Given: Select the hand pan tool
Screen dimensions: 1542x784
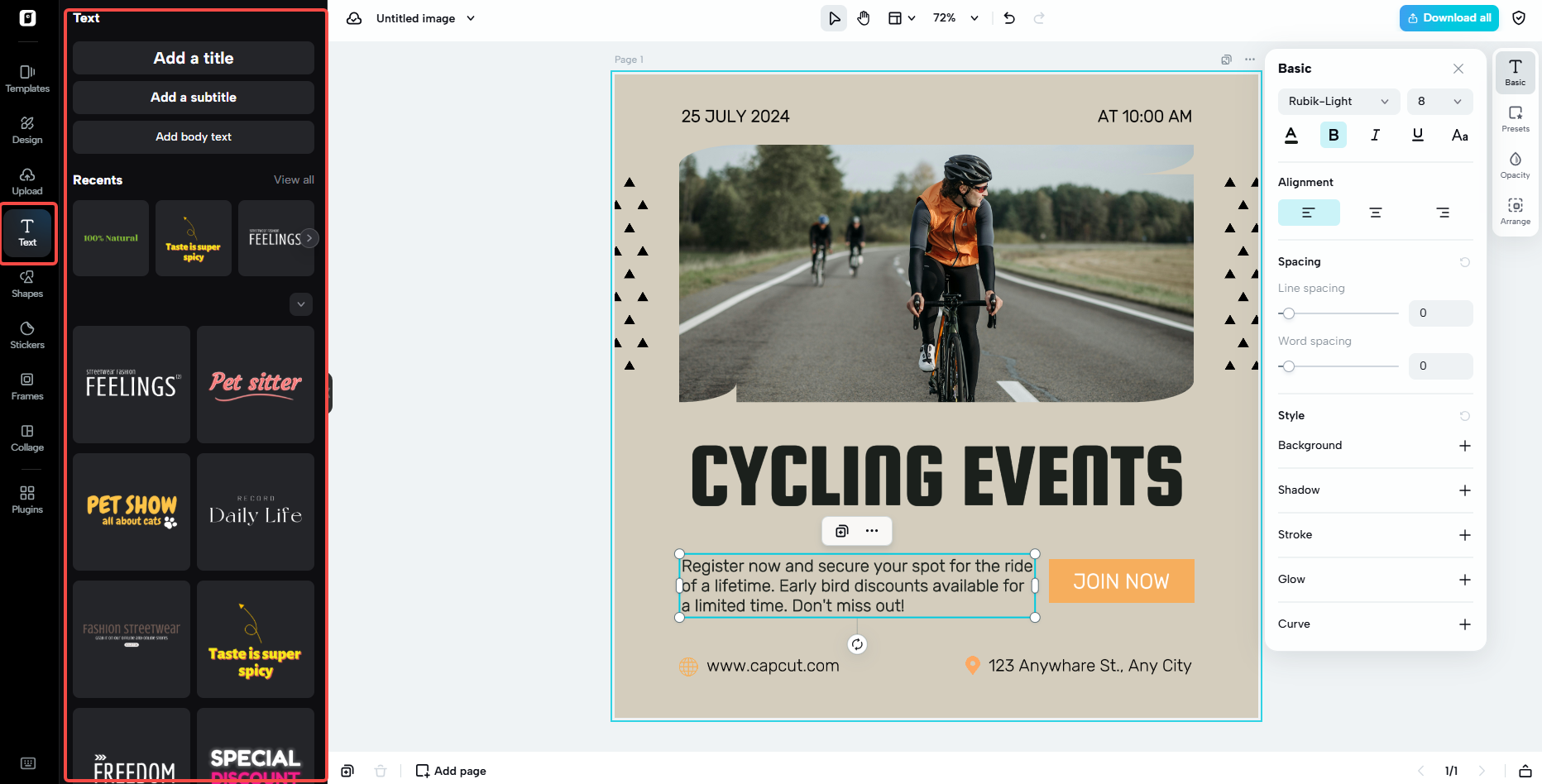Looking at the screenshot, I should 864,18.
